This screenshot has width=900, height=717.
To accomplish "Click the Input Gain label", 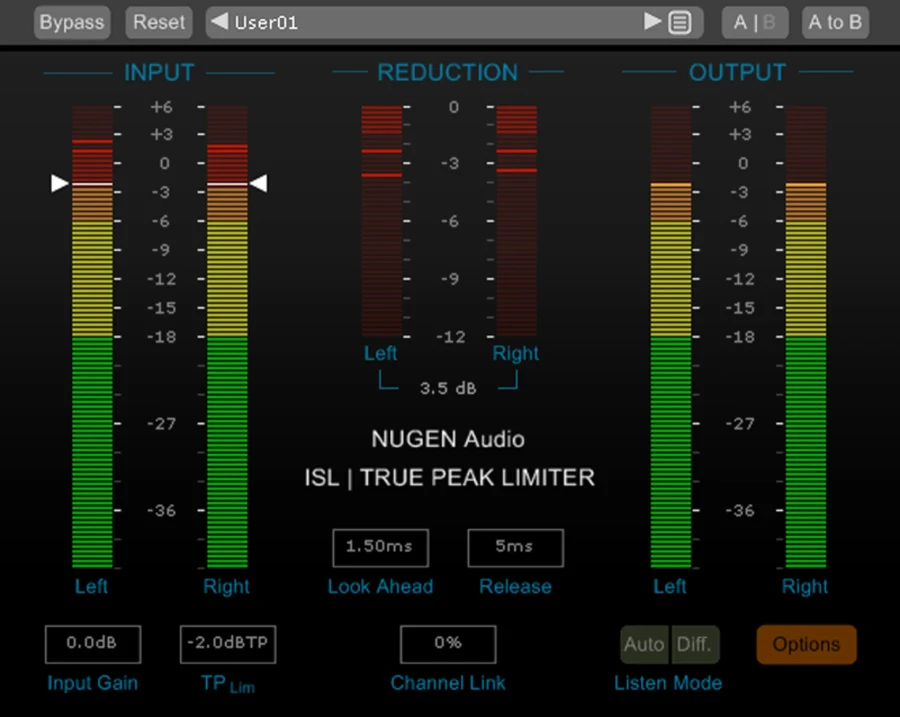I will (x=92, y=683).
